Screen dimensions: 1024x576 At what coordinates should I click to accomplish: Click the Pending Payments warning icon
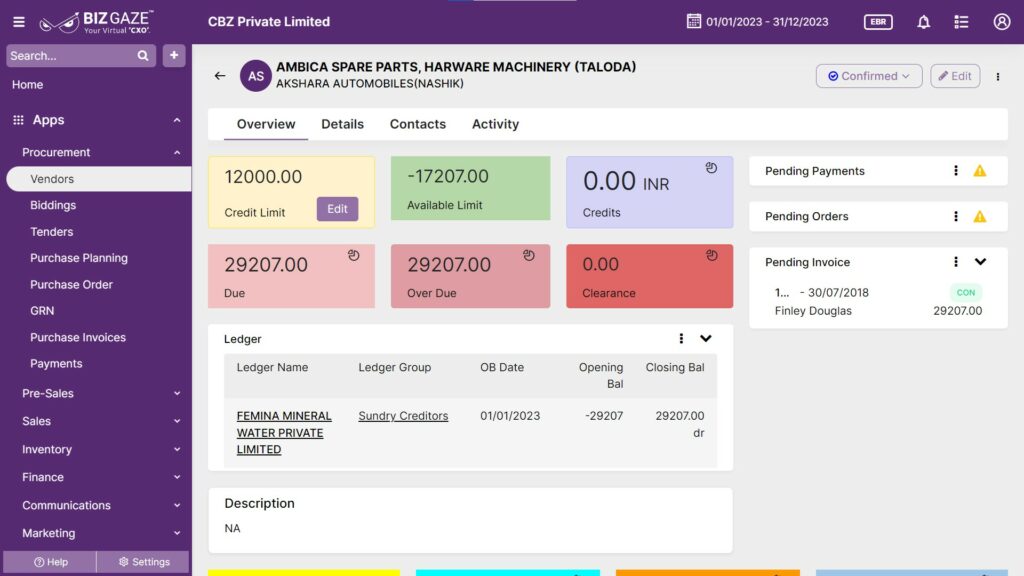(x=980, y=170)
